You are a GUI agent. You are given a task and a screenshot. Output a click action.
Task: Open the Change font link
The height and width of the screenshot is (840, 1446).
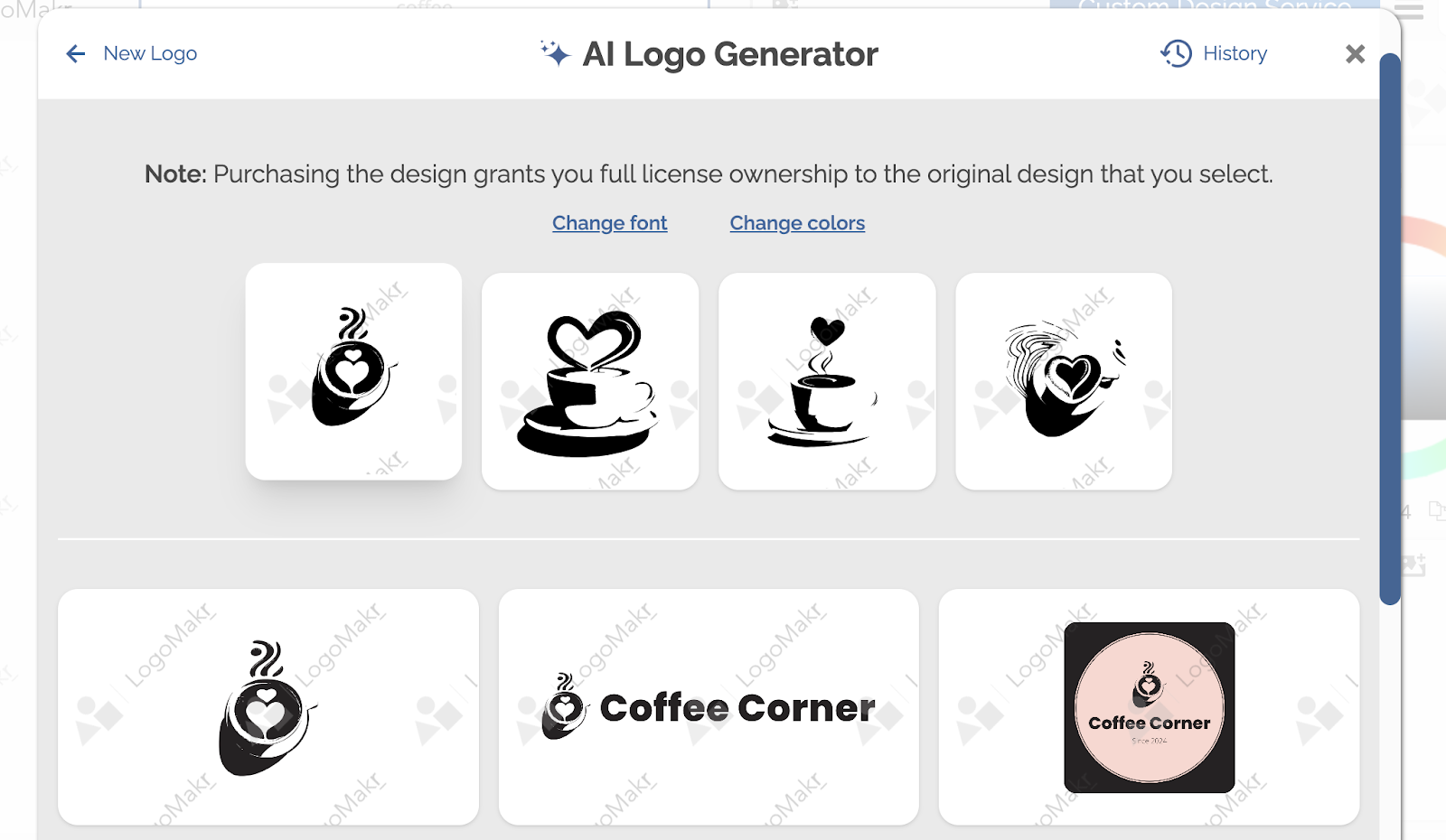pos(610,223)
